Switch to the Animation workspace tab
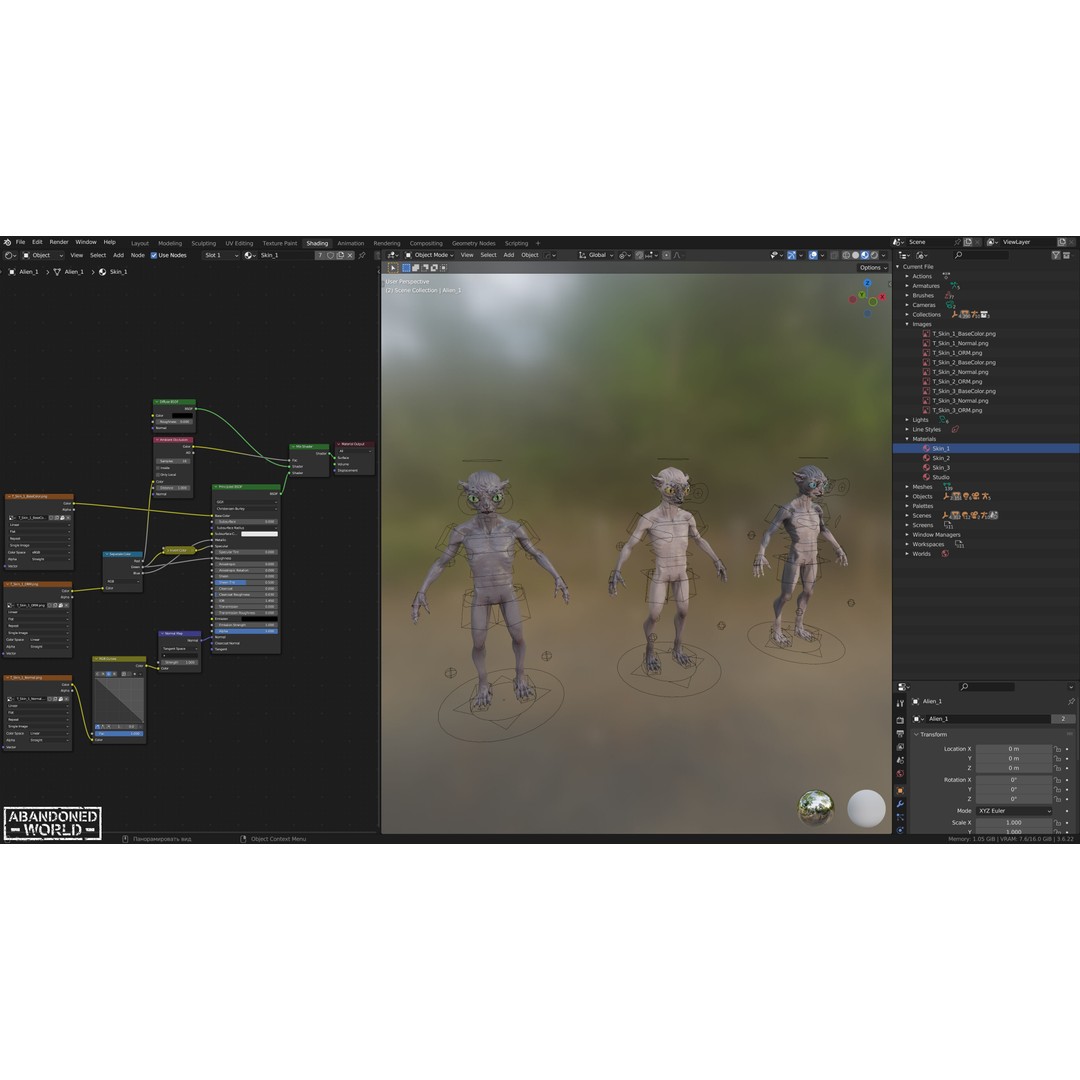This screenshot has height=1080, width=1080. [351, 243]
